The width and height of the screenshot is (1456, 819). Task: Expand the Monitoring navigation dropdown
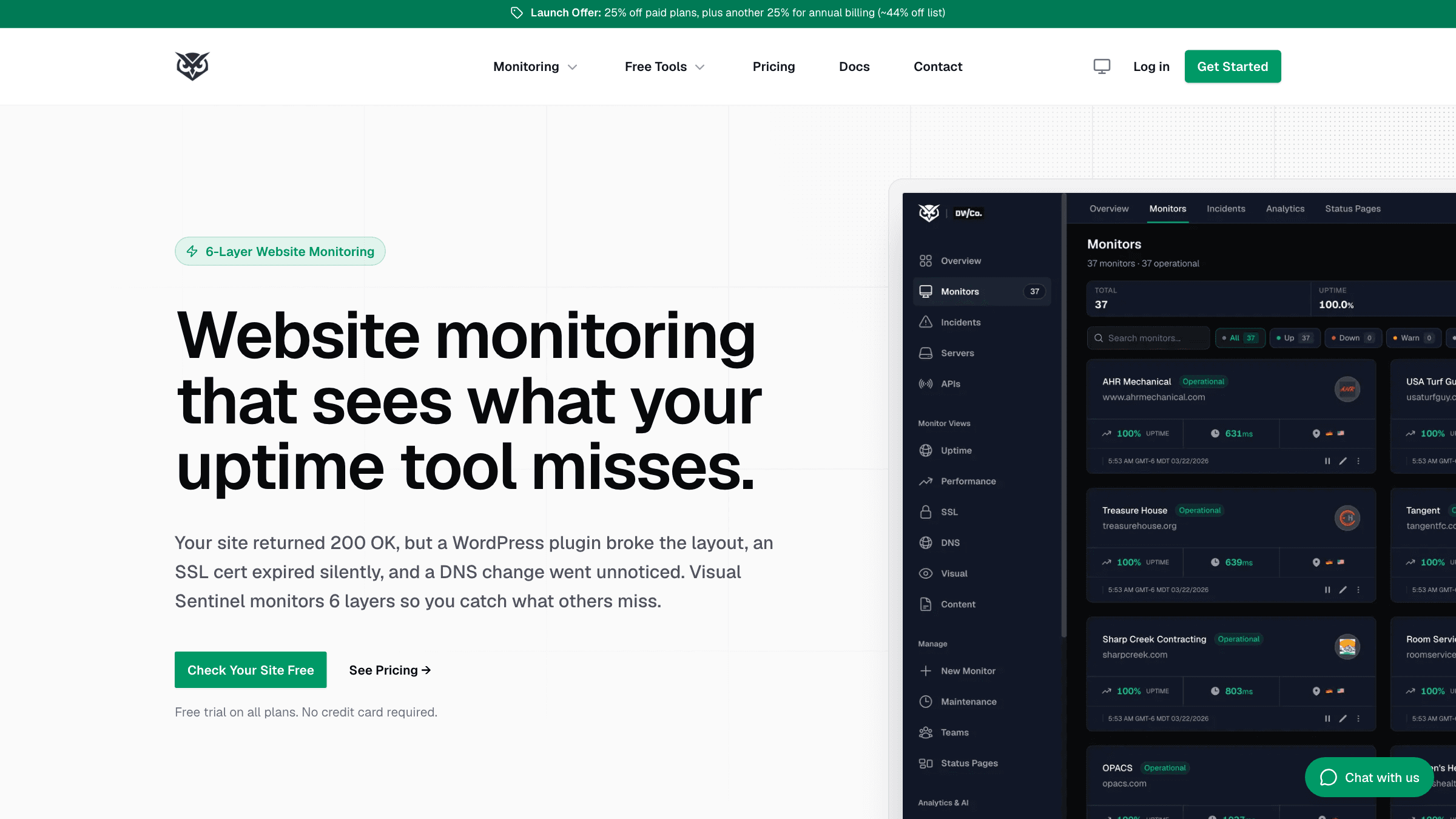click(534, 67)
